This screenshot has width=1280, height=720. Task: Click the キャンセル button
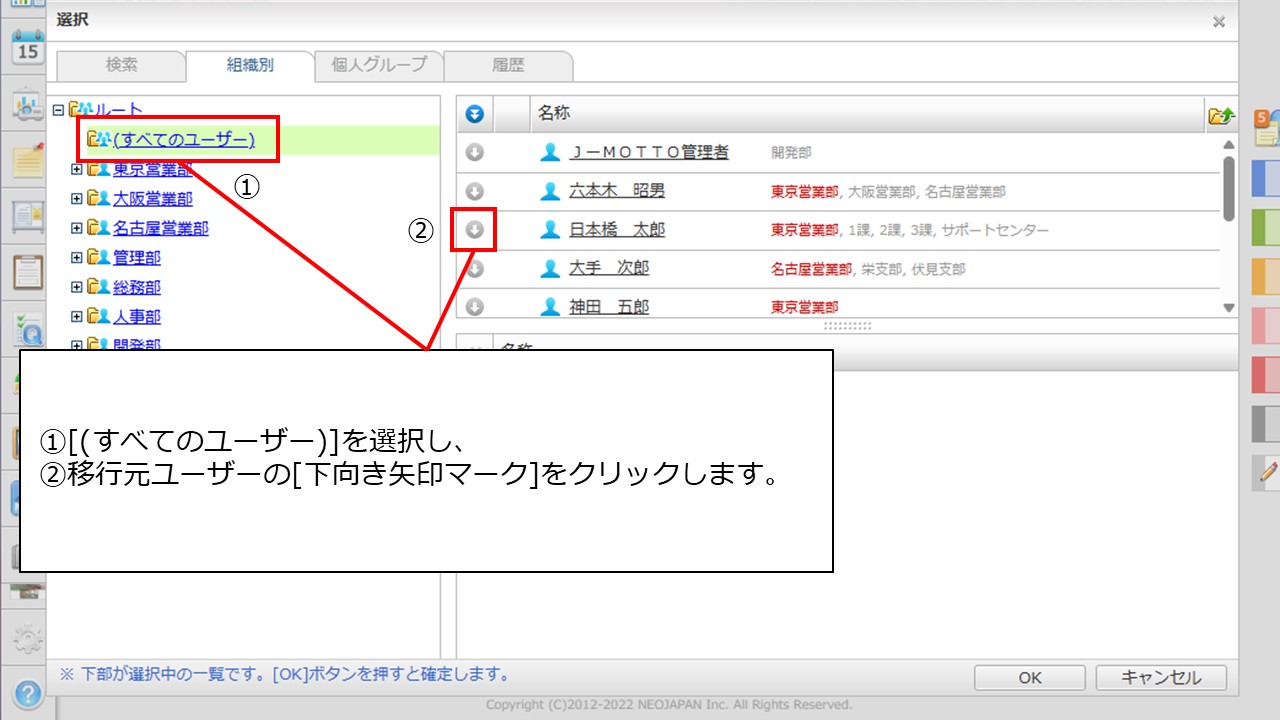coord(1161,677)
